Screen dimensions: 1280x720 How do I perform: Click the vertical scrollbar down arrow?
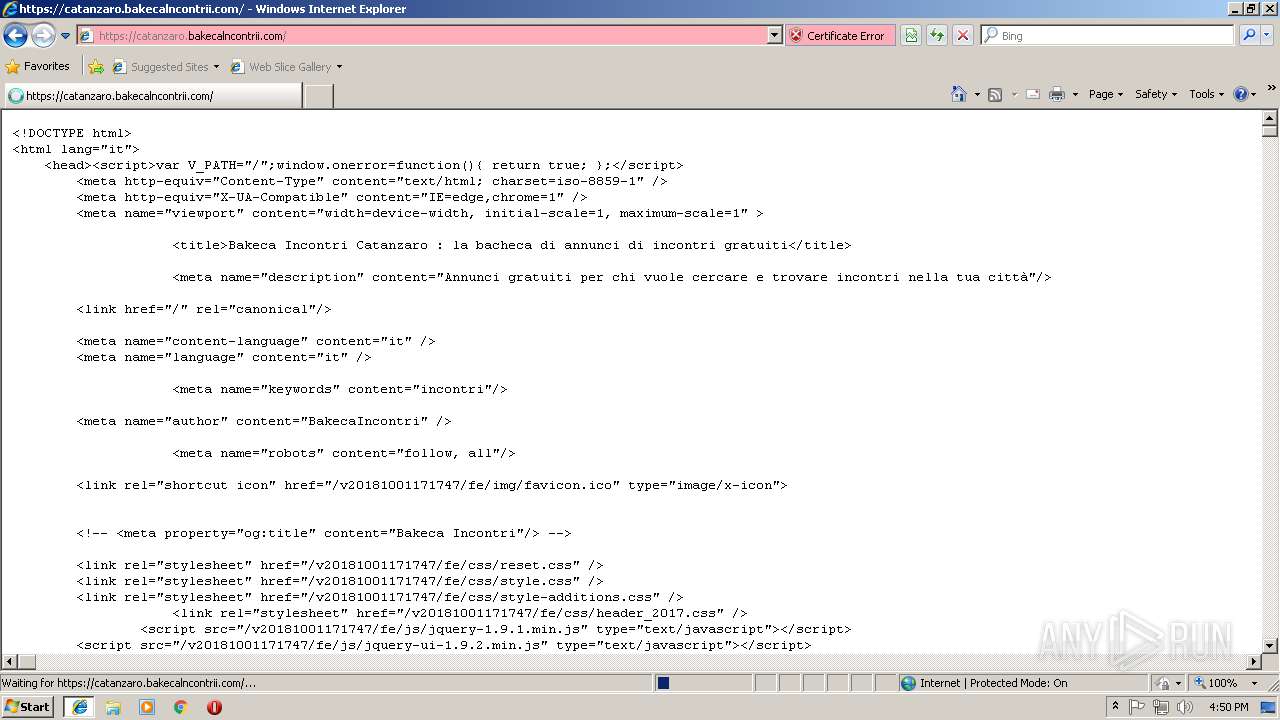pyautogui.click(x=1270, y=646)
